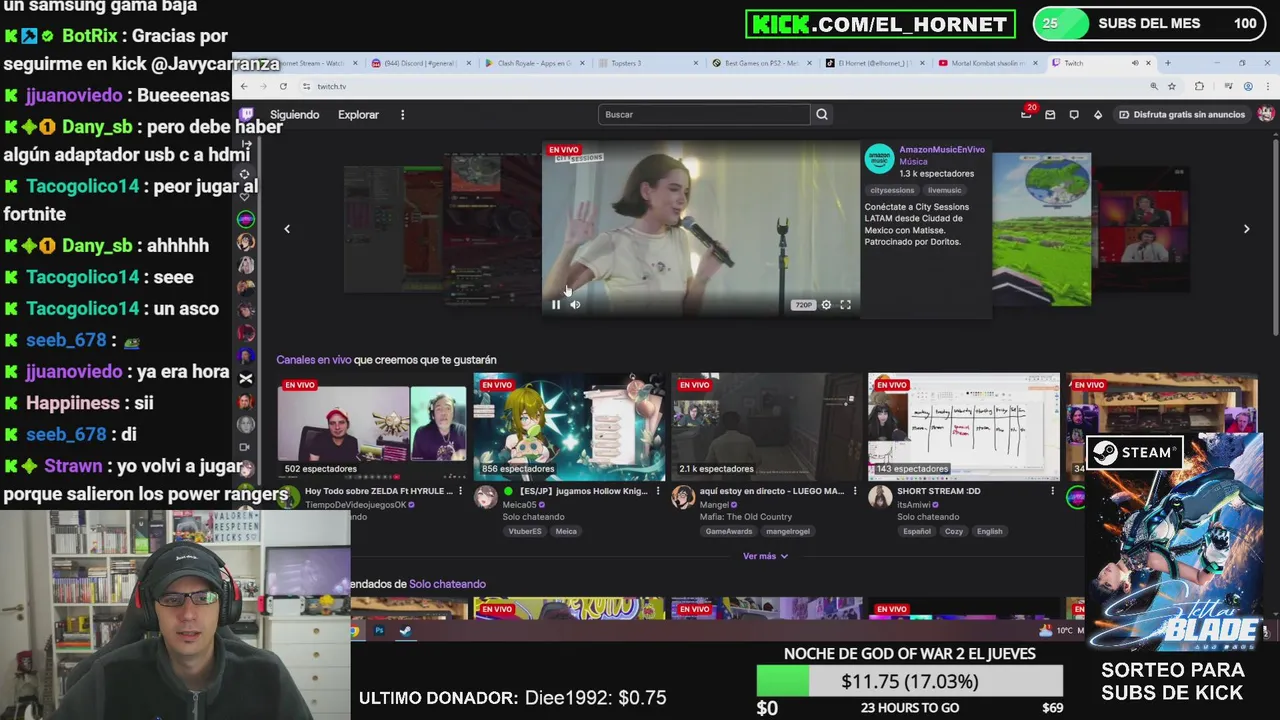1280x720 pixels.
Task: Select the VtuberES tag
Action: coord(524,531)
